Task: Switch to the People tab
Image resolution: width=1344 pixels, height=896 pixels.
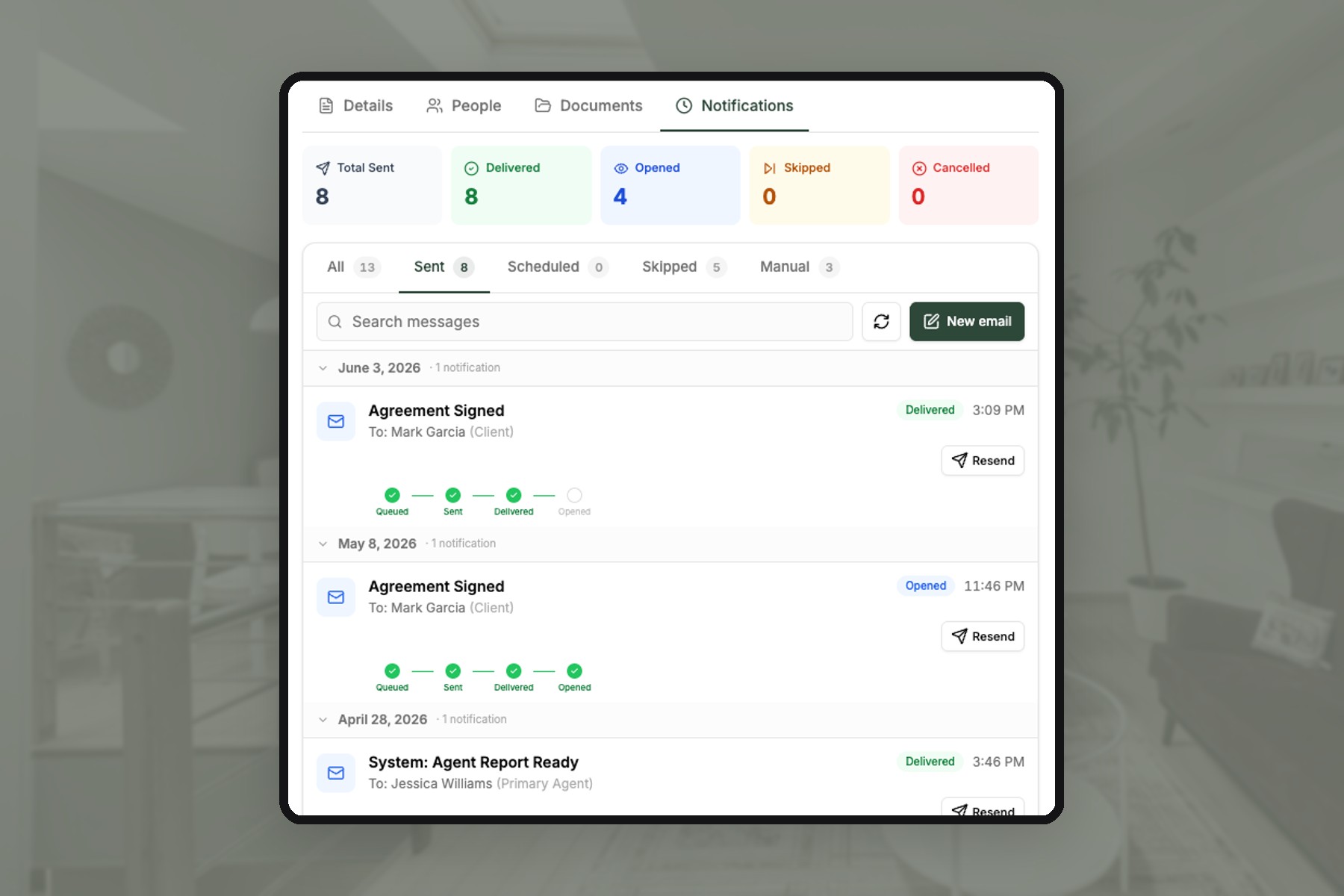Action: tap(464, 105)
